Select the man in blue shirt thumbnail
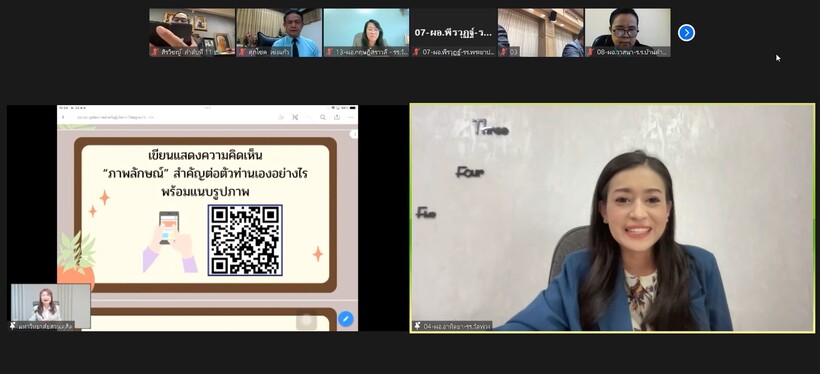The image size is (820, 374). (279, 32)
